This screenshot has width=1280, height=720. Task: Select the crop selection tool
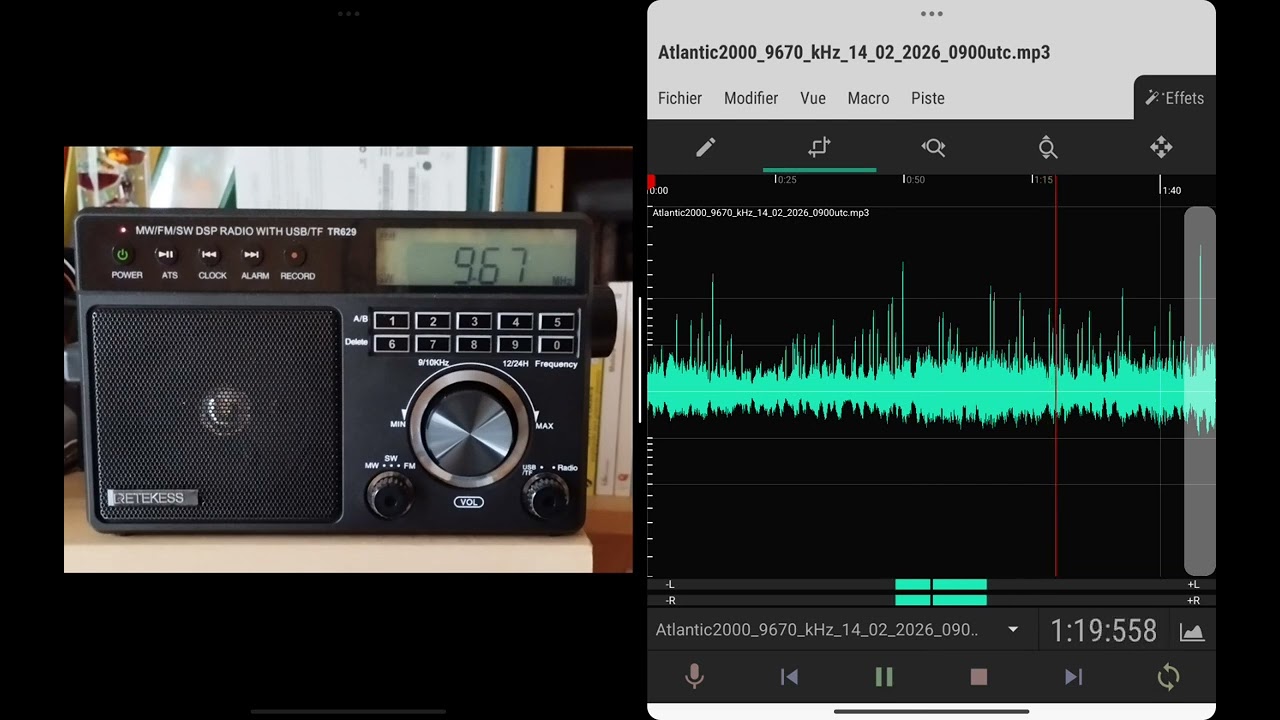(x=819, y=148)
